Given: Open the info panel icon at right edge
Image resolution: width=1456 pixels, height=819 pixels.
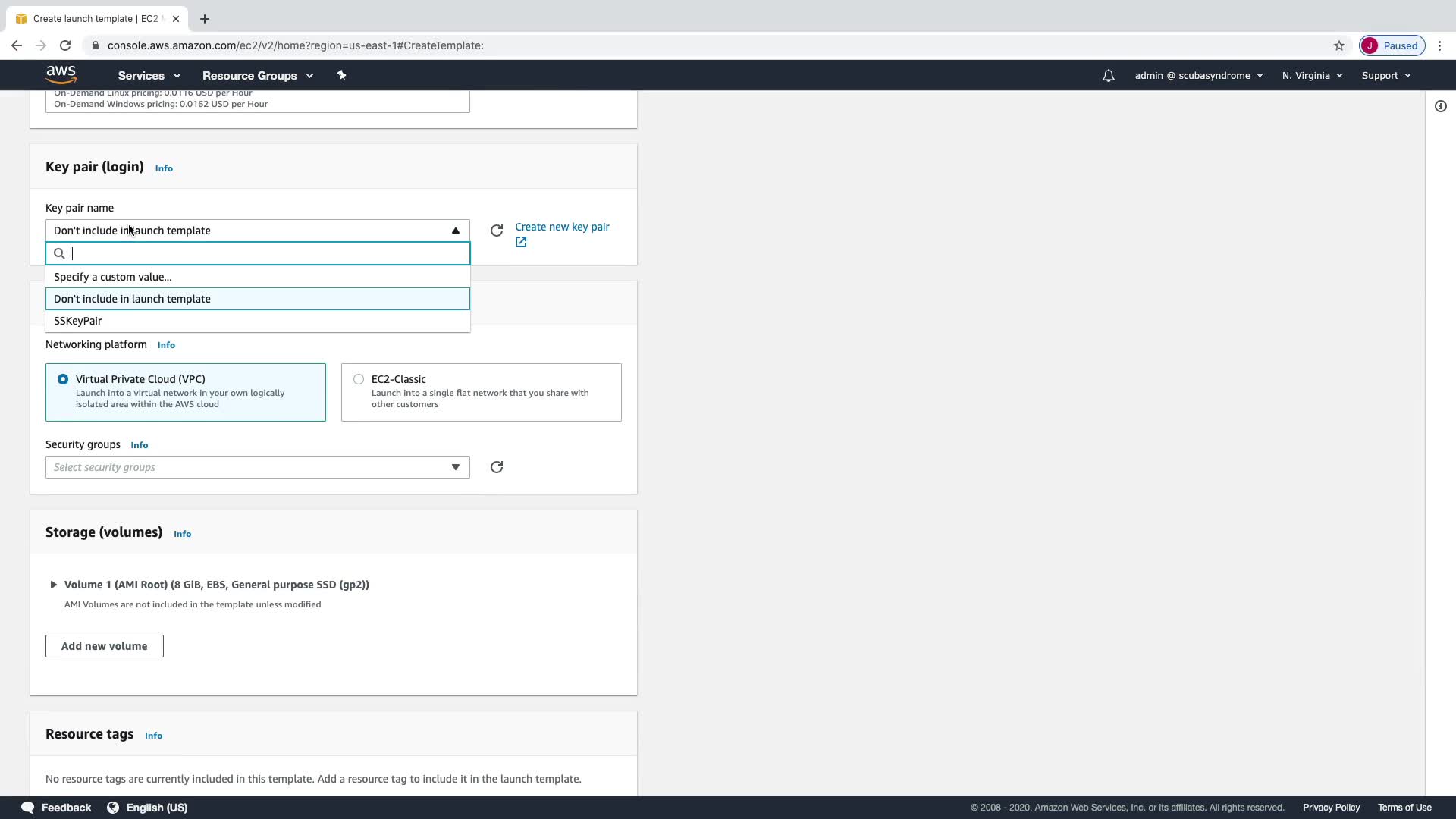Looking at the screenshot, I should coord(1440,107).
